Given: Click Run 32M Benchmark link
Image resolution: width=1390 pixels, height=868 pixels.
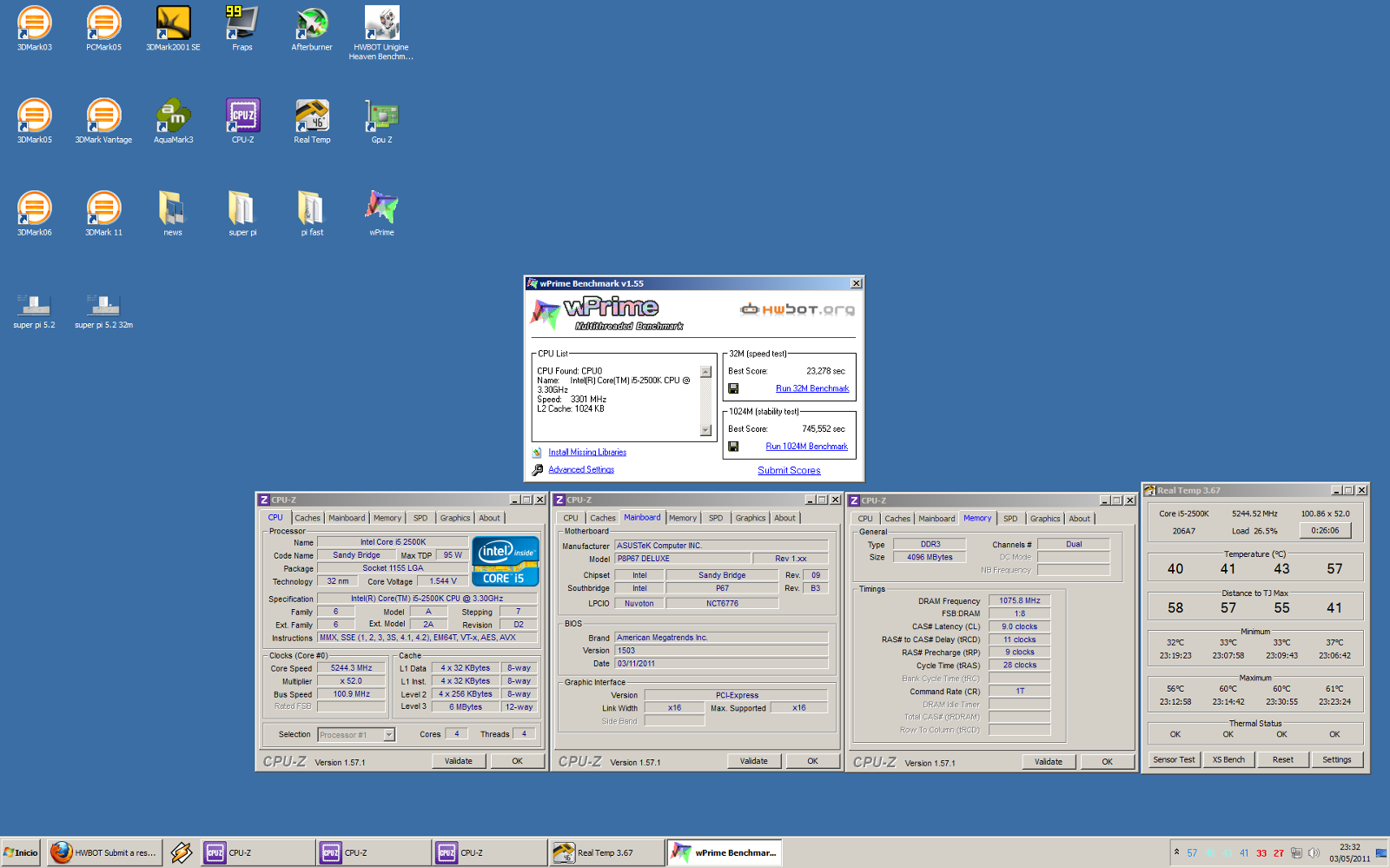Looking at the screenshot, I should click(x=812, y=388).
